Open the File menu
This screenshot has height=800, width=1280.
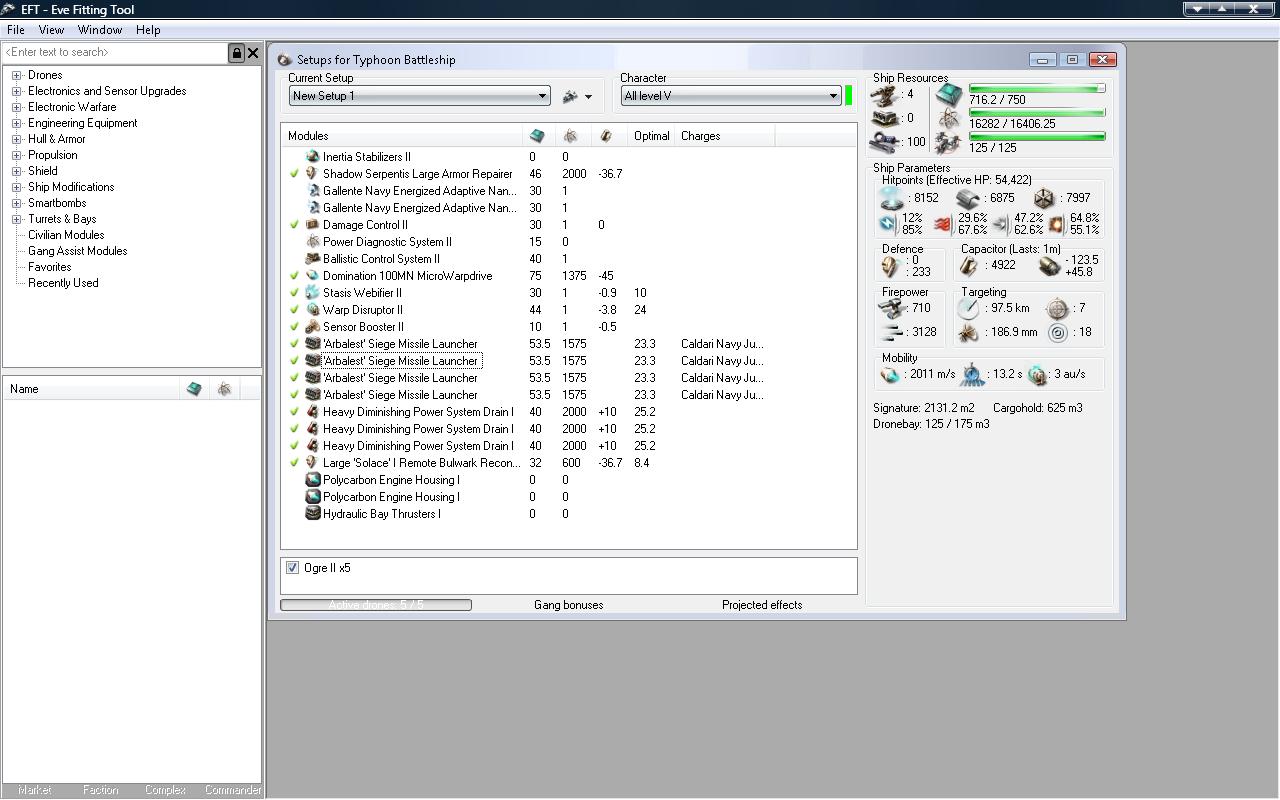click(x=16, y=30)
